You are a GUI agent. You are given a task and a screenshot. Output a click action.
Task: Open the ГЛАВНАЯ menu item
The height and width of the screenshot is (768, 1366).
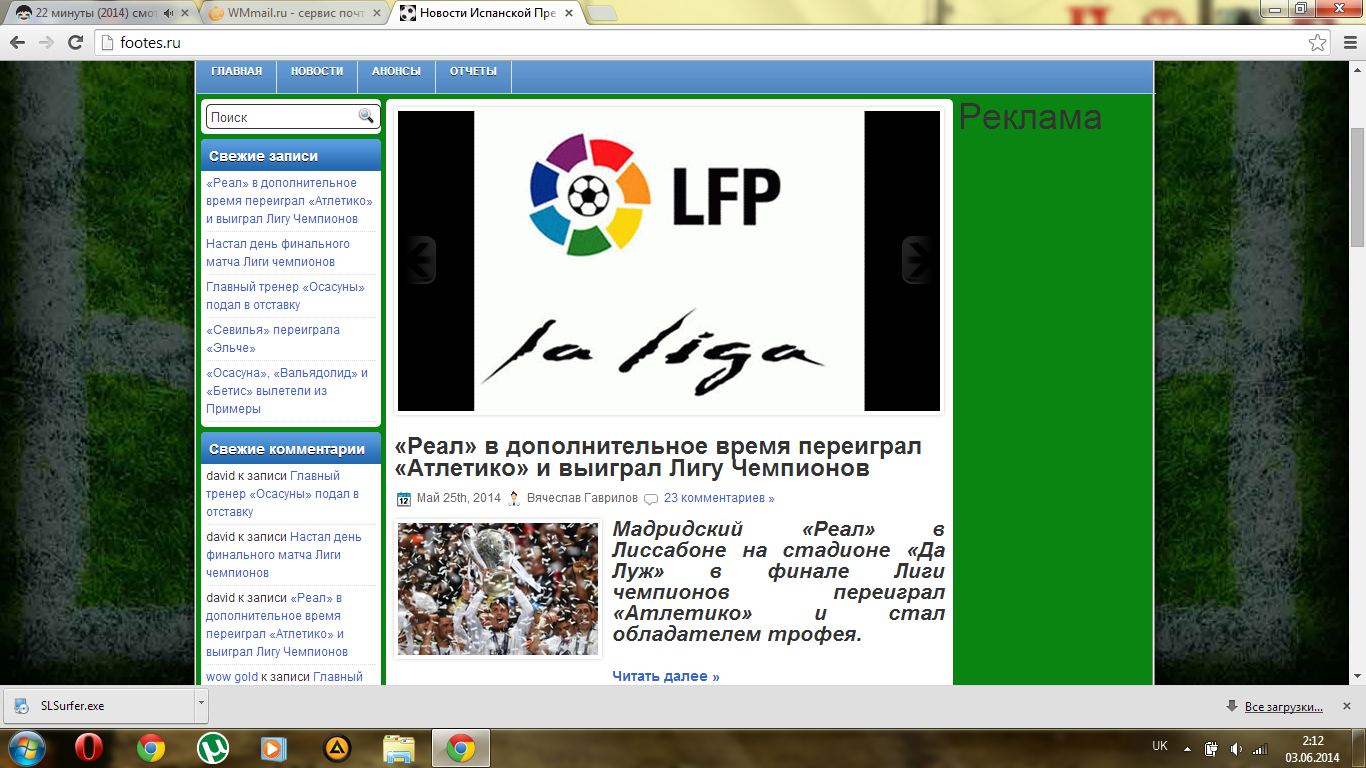tap(237, 71)
